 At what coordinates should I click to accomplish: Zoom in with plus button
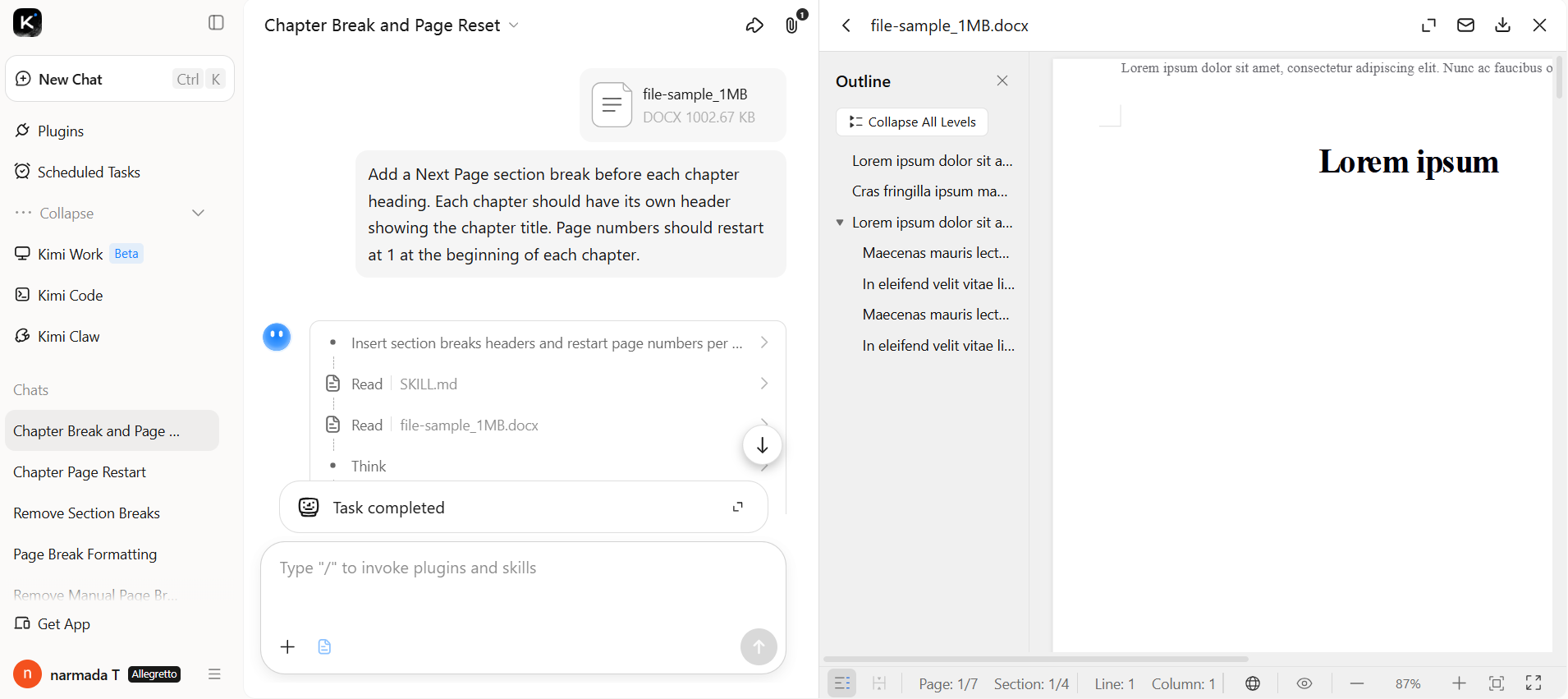(x=1459, y=683)
